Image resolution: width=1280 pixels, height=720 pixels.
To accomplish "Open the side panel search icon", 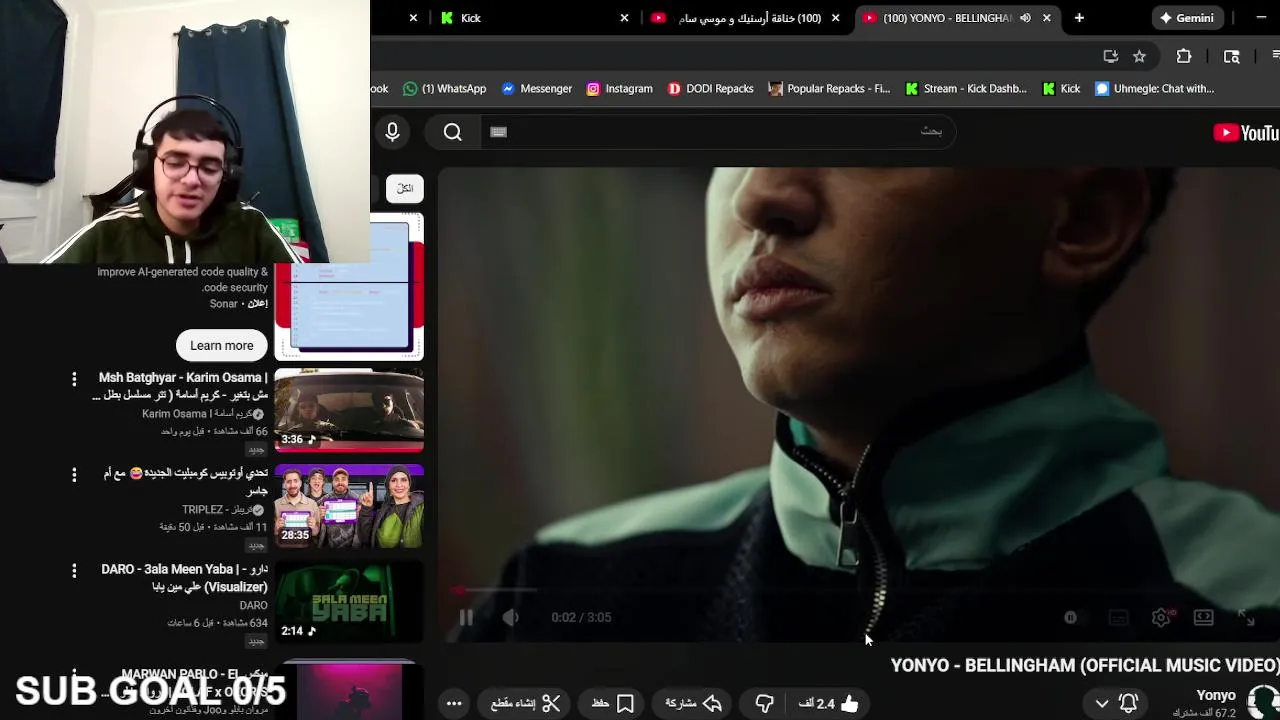I will coord(1232,56).
